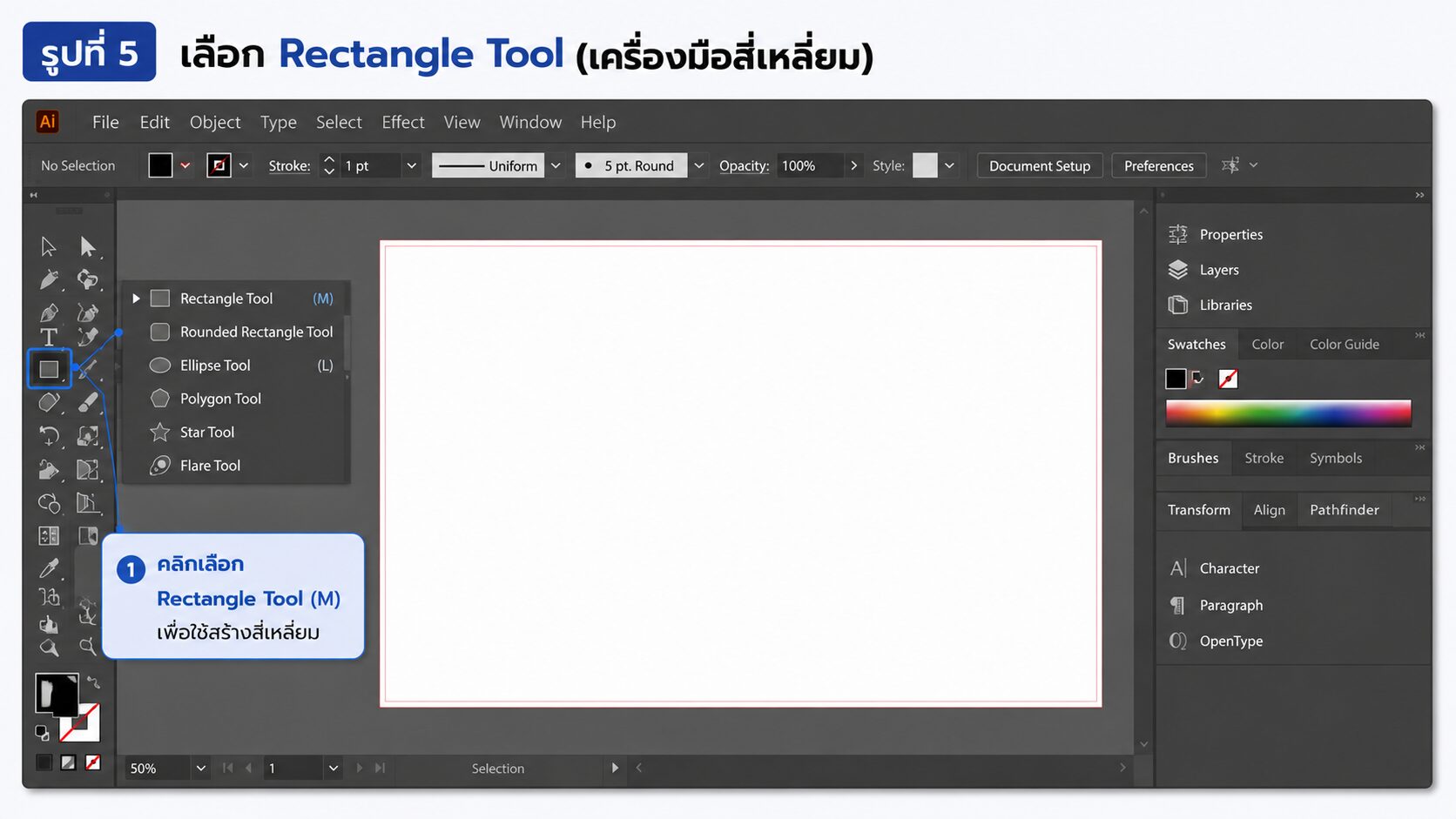Pick a color from spectrum bar
Screen dimensions: 1456x819
click(x=1289, y=413)
